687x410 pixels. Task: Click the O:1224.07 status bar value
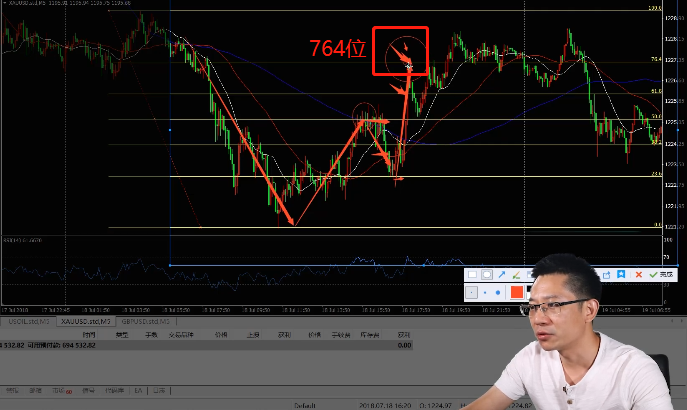435,406
